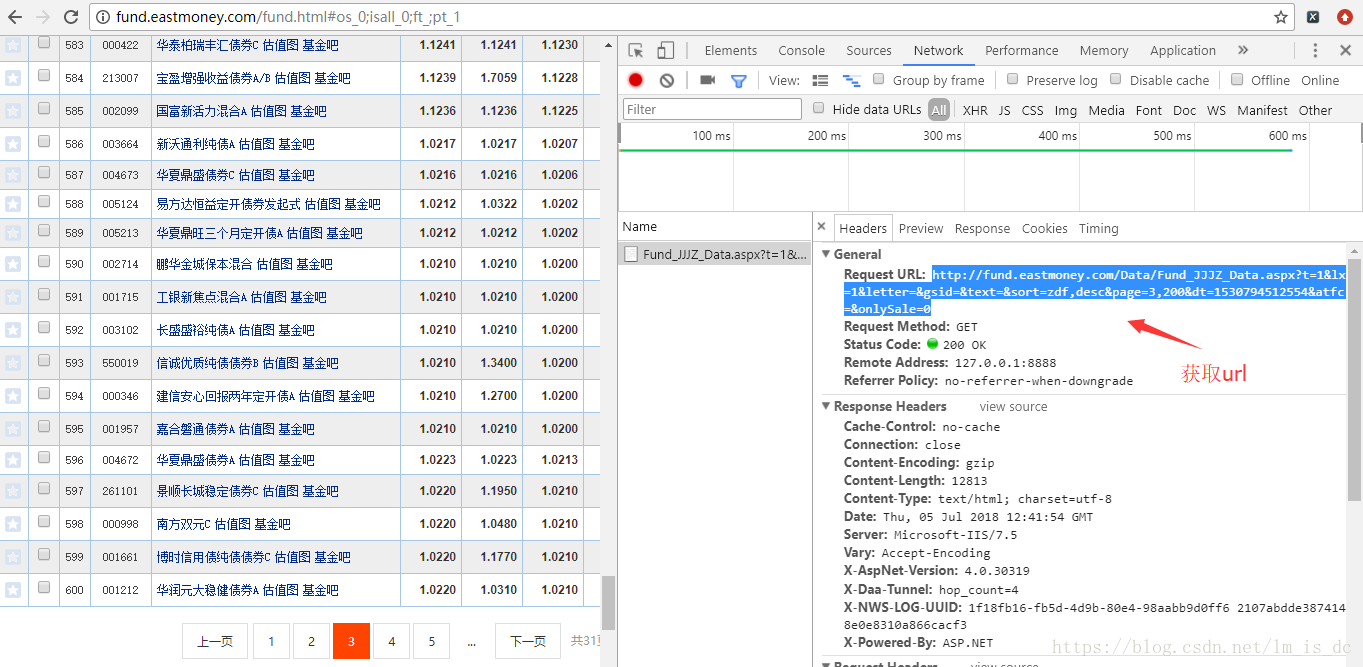Open the Response tab of request
The height and width of the screenshot is (667, 1363).
point(982,228)
